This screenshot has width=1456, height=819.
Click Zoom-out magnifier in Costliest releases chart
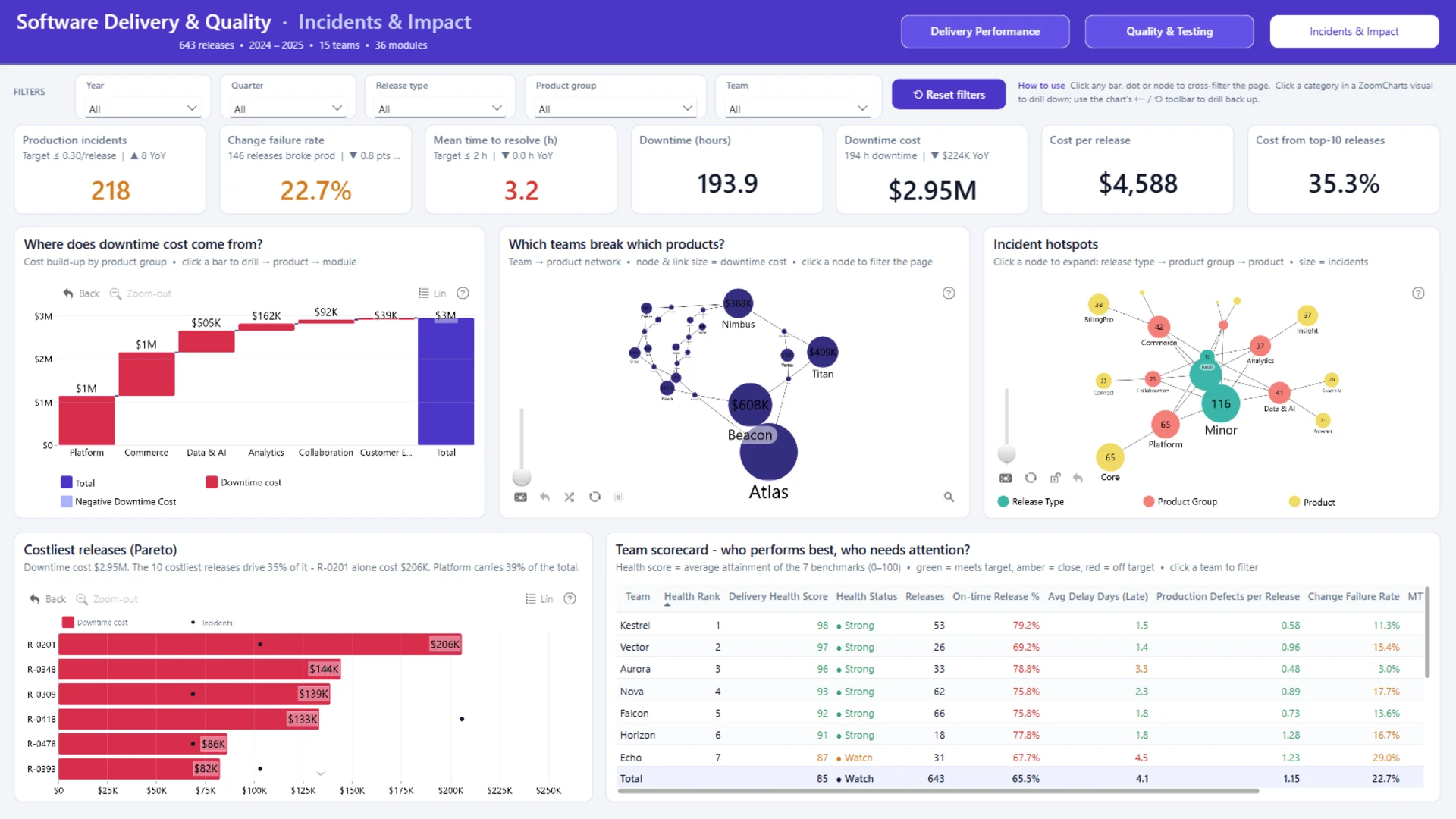click(x=82, y=599)
